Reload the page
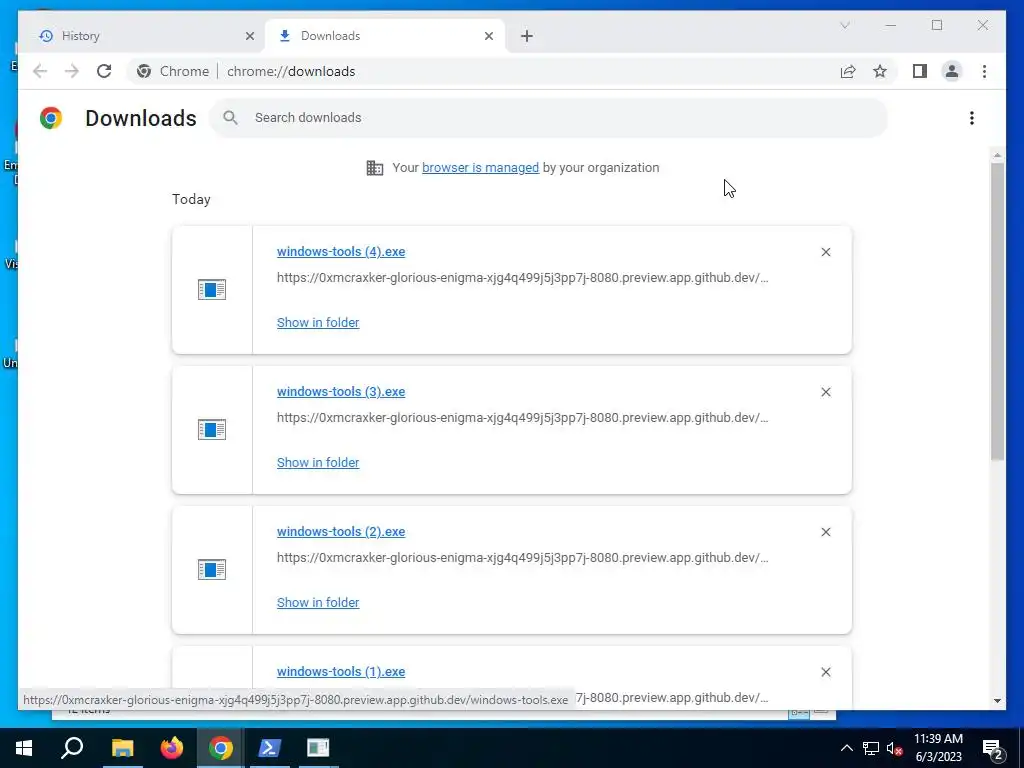The image size is (1024, 768). (x=104, y=71)
